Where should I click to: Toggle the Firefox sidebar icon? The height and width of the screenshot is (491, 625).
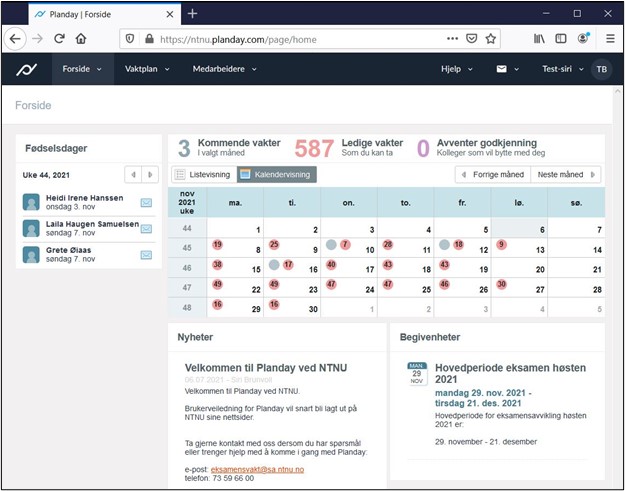[x=561, y=39]
